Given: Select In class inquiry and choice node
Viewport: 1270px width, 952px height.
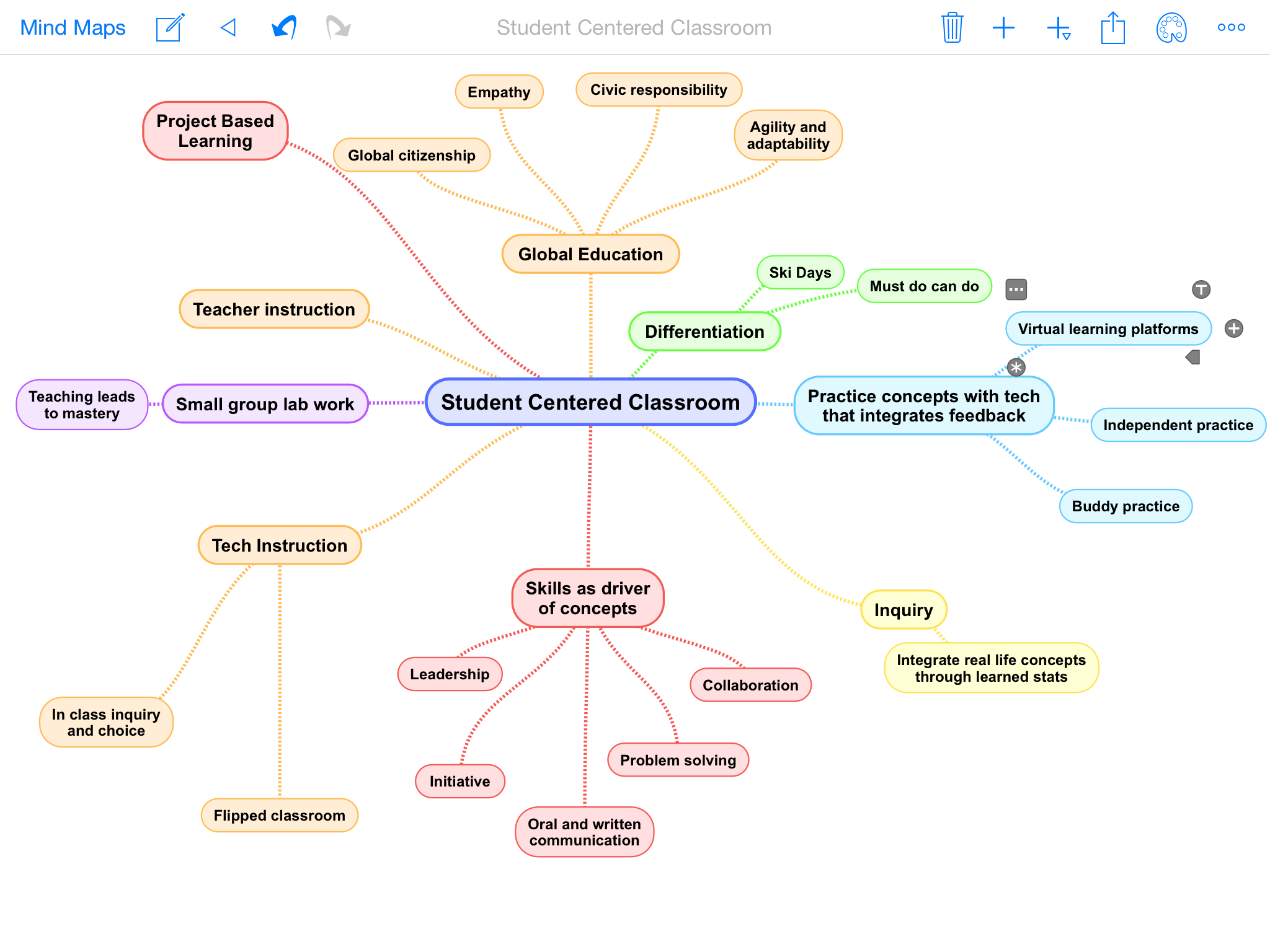Looking at the screenshot, I should click(106, 723).
